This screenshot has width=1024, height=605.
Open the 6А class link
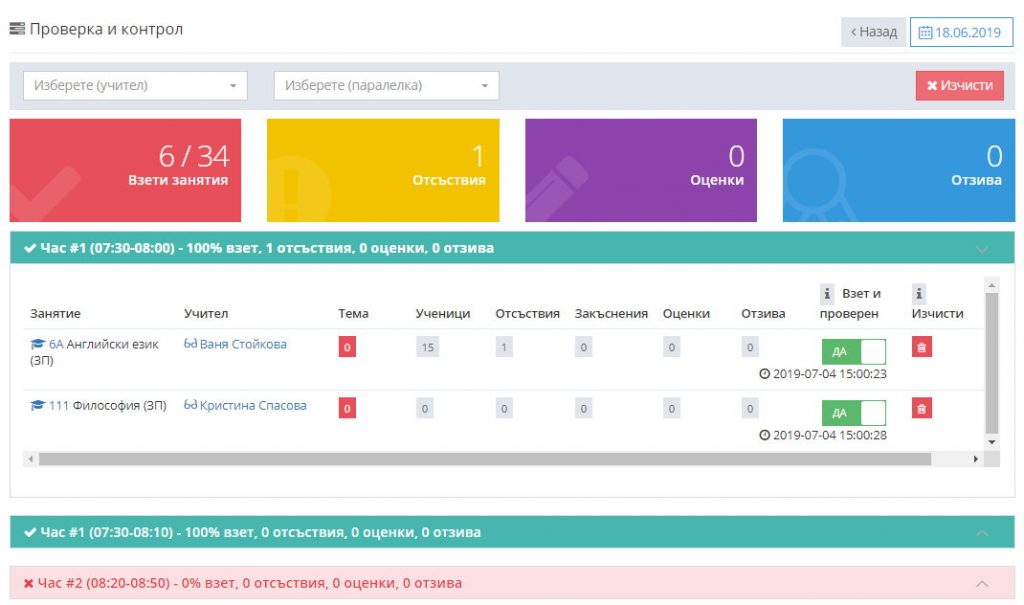(x=56, y=344)
